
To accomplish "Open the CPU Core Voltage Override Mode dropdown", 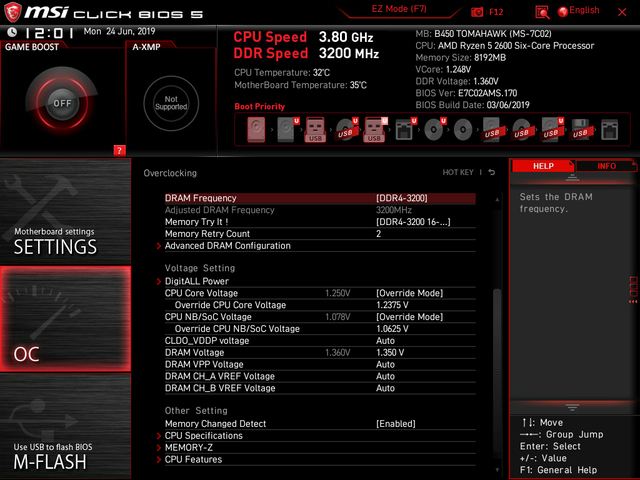I will [409, 293].
